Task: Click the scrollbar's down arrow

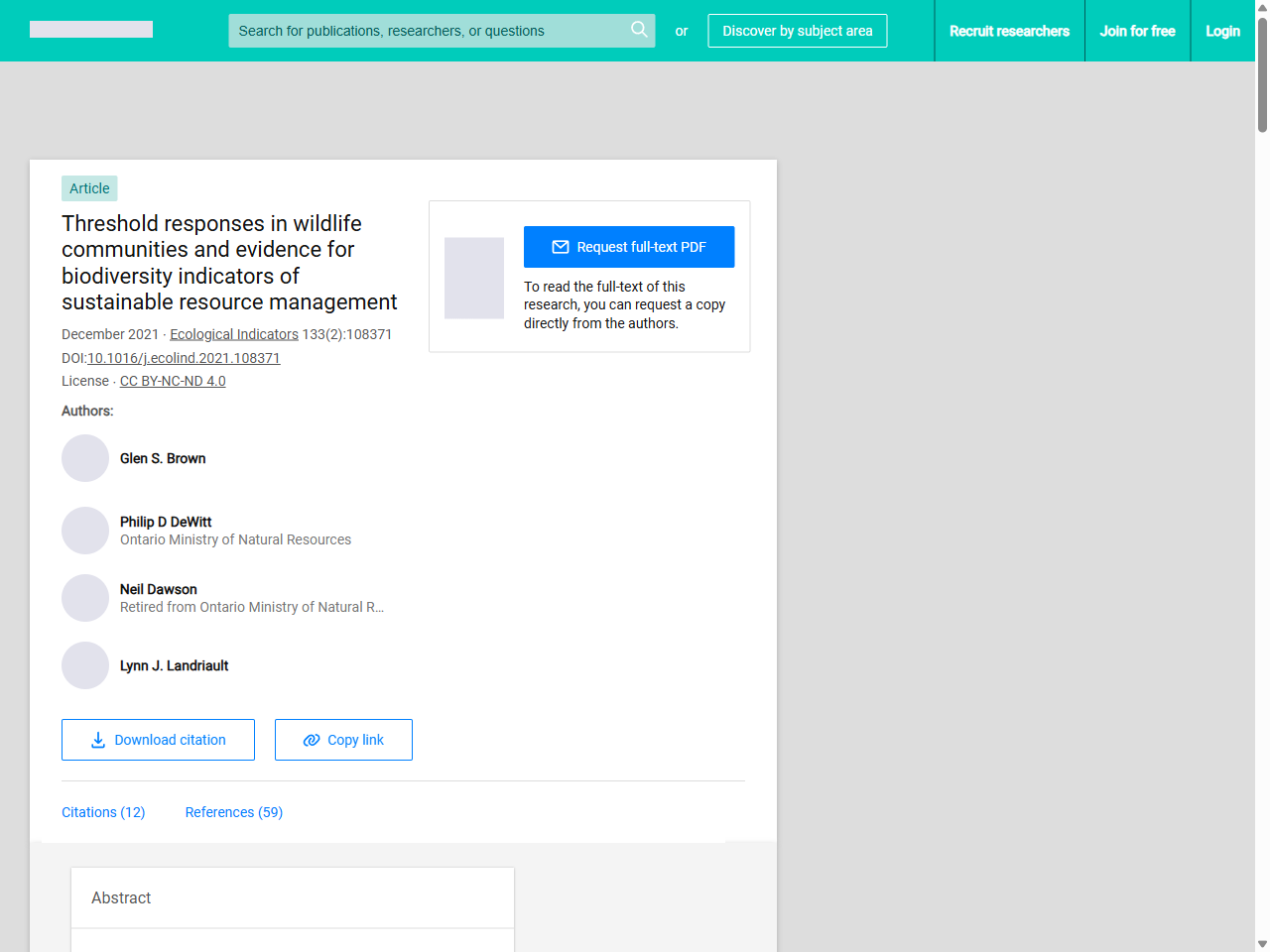Action: [1261, 943]
